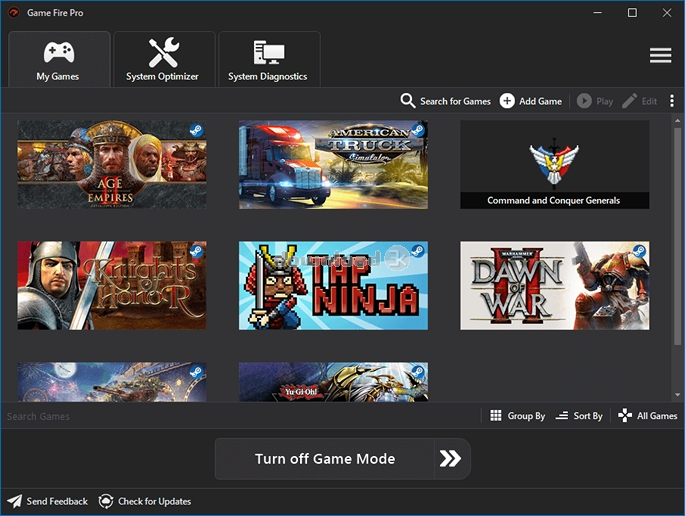Viewport: 685px width, 516px height.
Task: Select Dawn of War II tile
Action: click(554, 285)
